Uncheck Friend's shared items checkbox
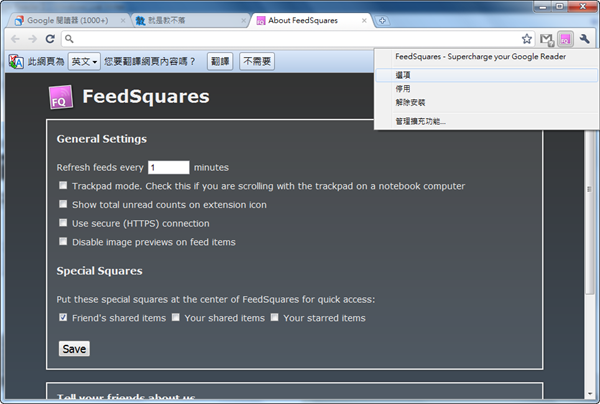The width and height of the screenshot is (600, 404). pos(63,317)
